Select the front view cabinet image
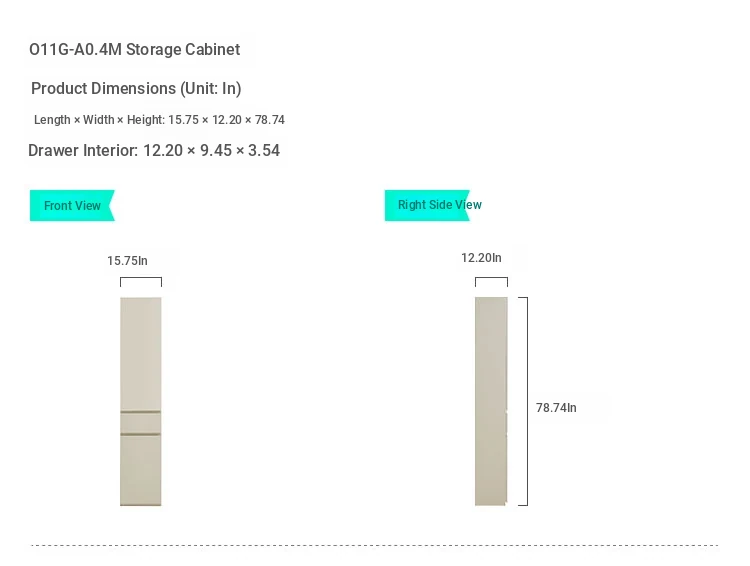 pyautogui.click(x=141, y=401)
